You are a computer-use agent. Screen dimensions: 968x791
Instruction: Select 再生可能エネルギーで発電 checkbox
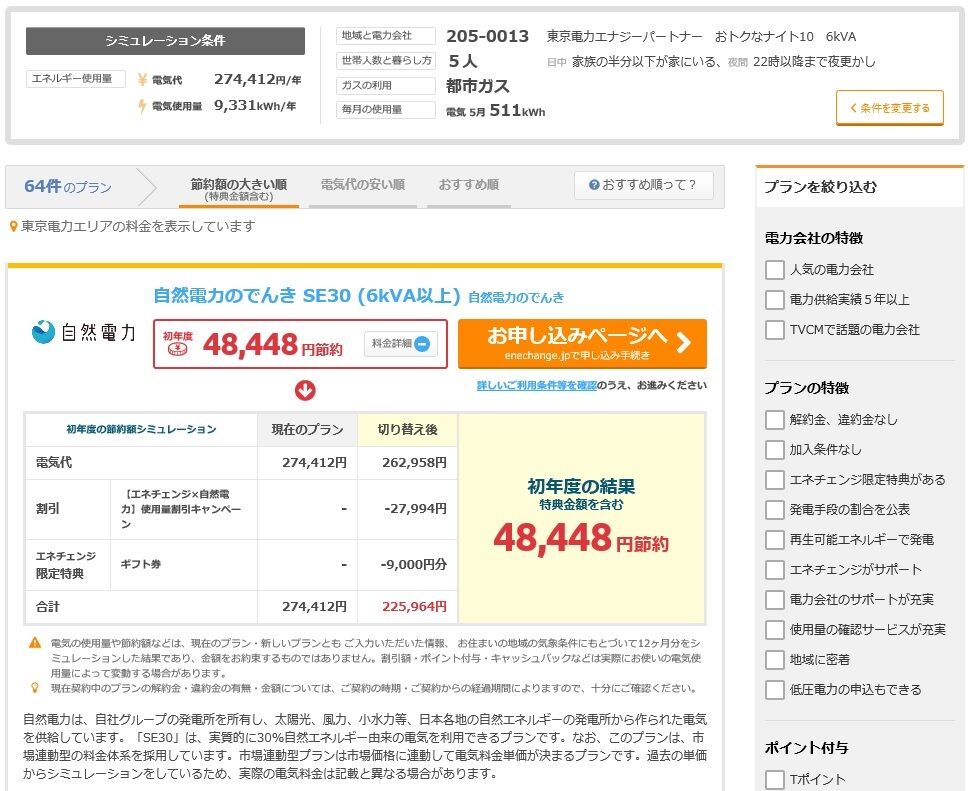pyautogui.click(x=775, y=540)
